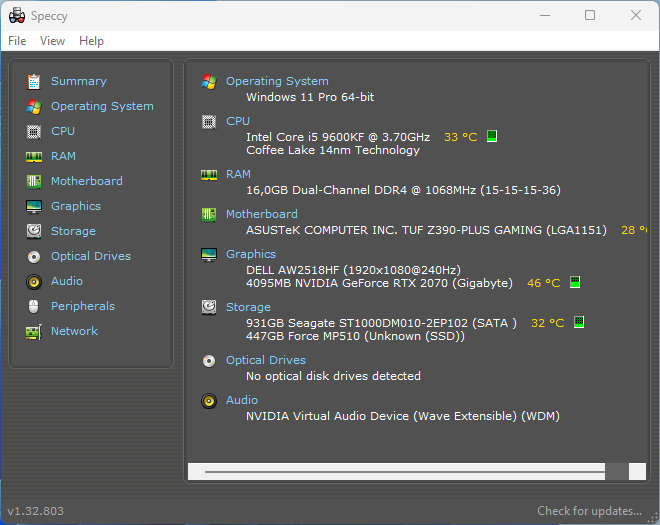
Task: Click Operating System heading link in summary
Action: pyautogui.click(x=277, y=81)
